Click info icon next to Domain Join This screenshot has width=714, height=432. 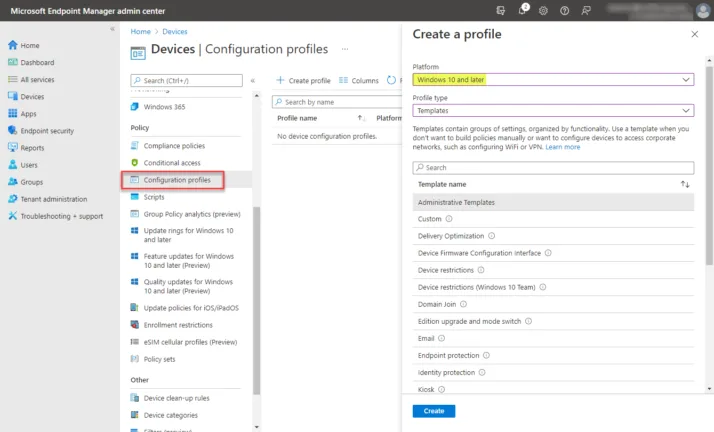tap(463, 304)
